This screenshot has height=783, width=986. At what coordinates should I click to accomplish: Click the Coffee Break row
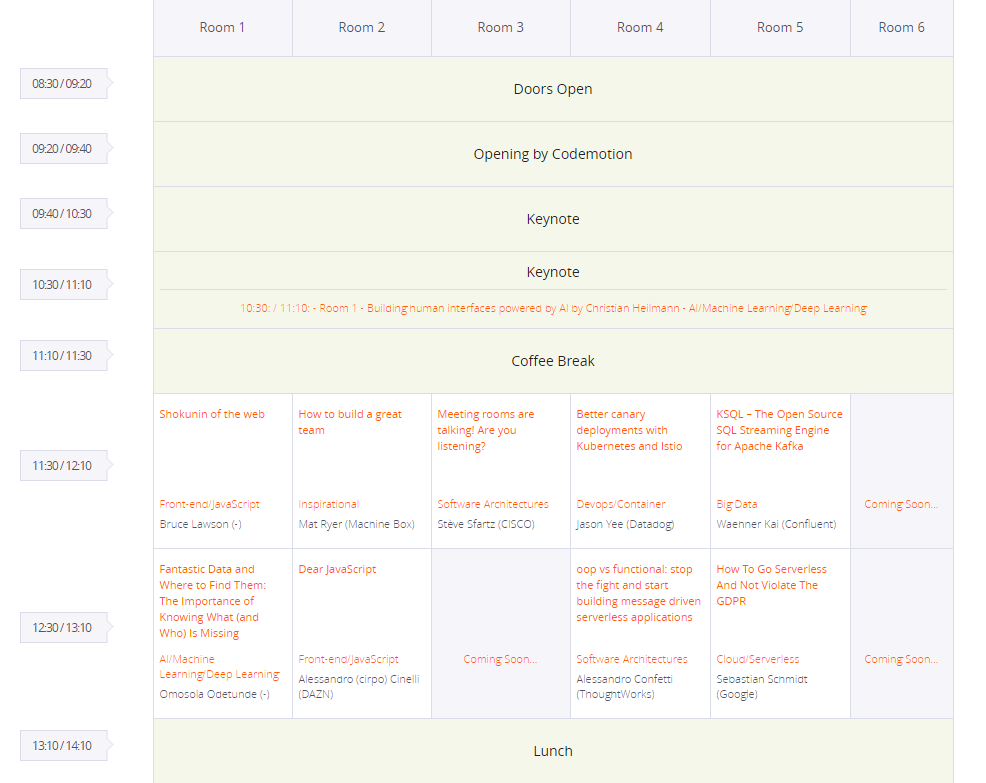[x=553, y=361]
